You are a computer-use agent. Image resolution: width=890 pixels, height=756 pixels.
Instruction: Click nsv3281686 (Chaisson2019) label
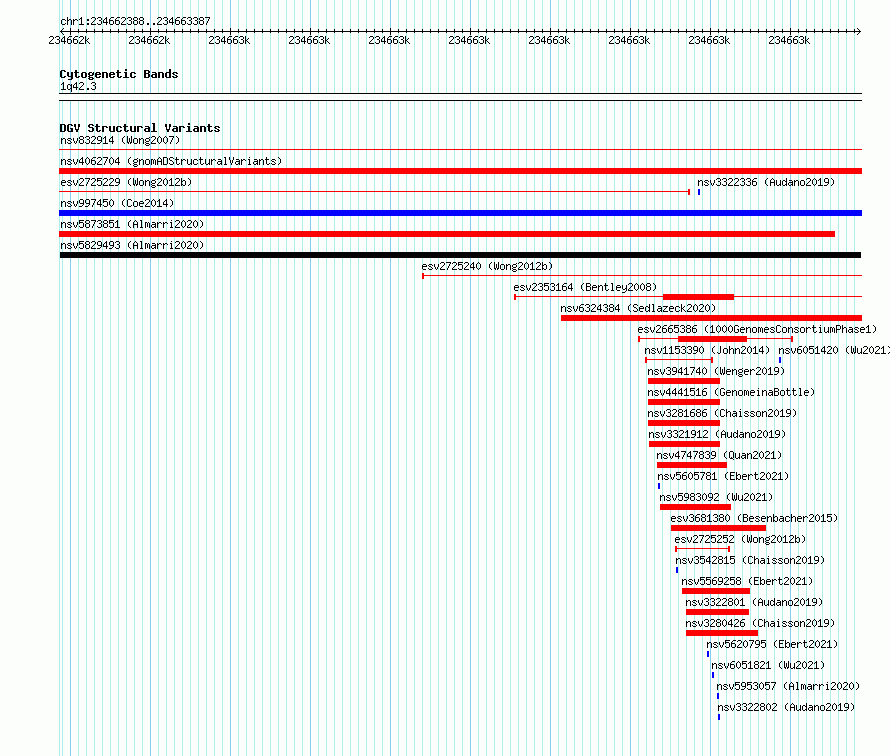tap(722, 413)
